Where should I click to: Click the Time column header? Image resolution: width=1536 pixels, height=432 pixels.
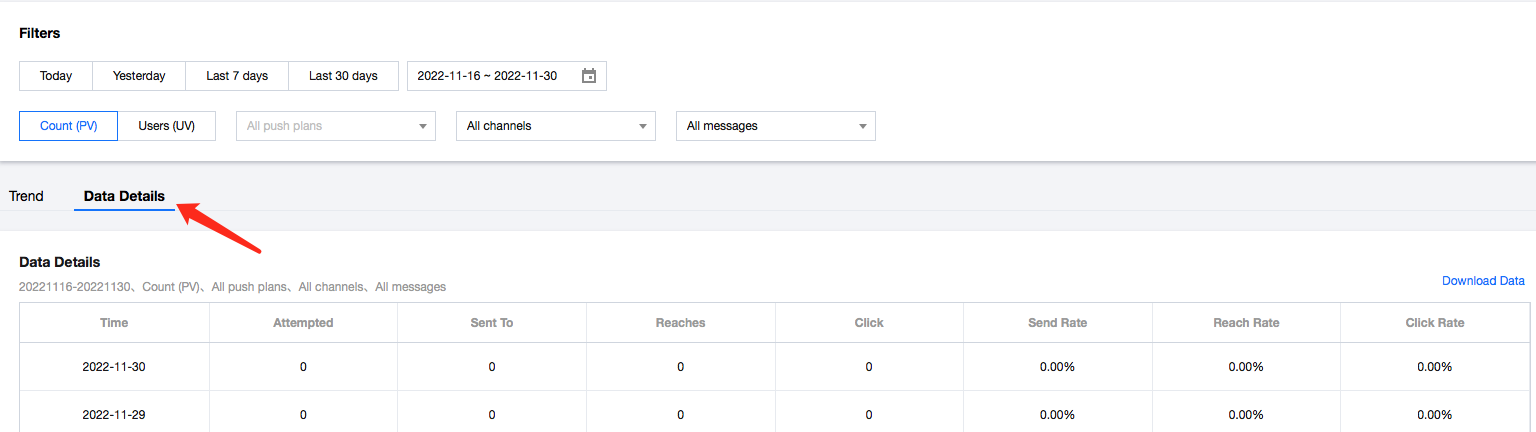coord(114,323)
